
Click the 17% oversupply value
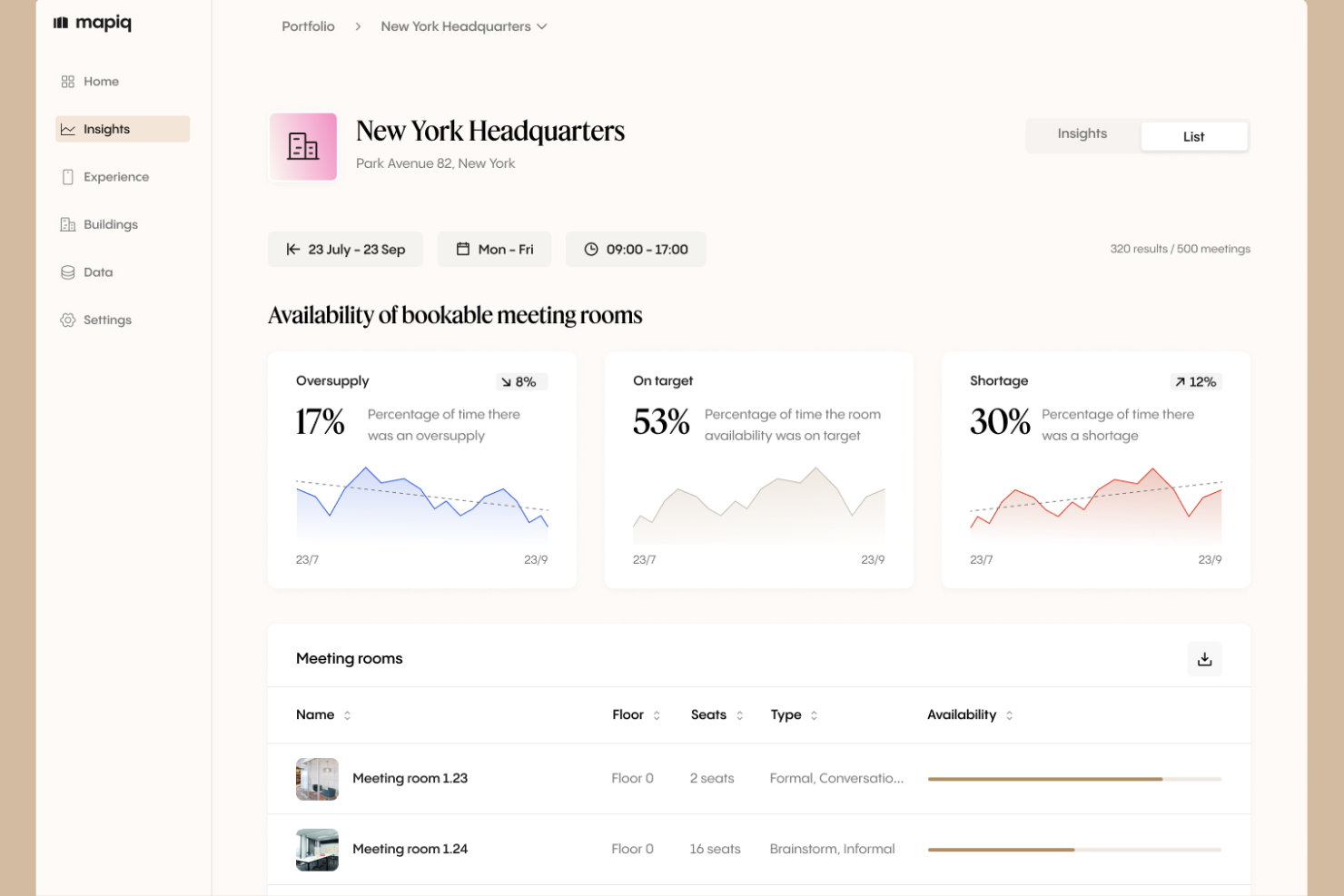[320, 422]
